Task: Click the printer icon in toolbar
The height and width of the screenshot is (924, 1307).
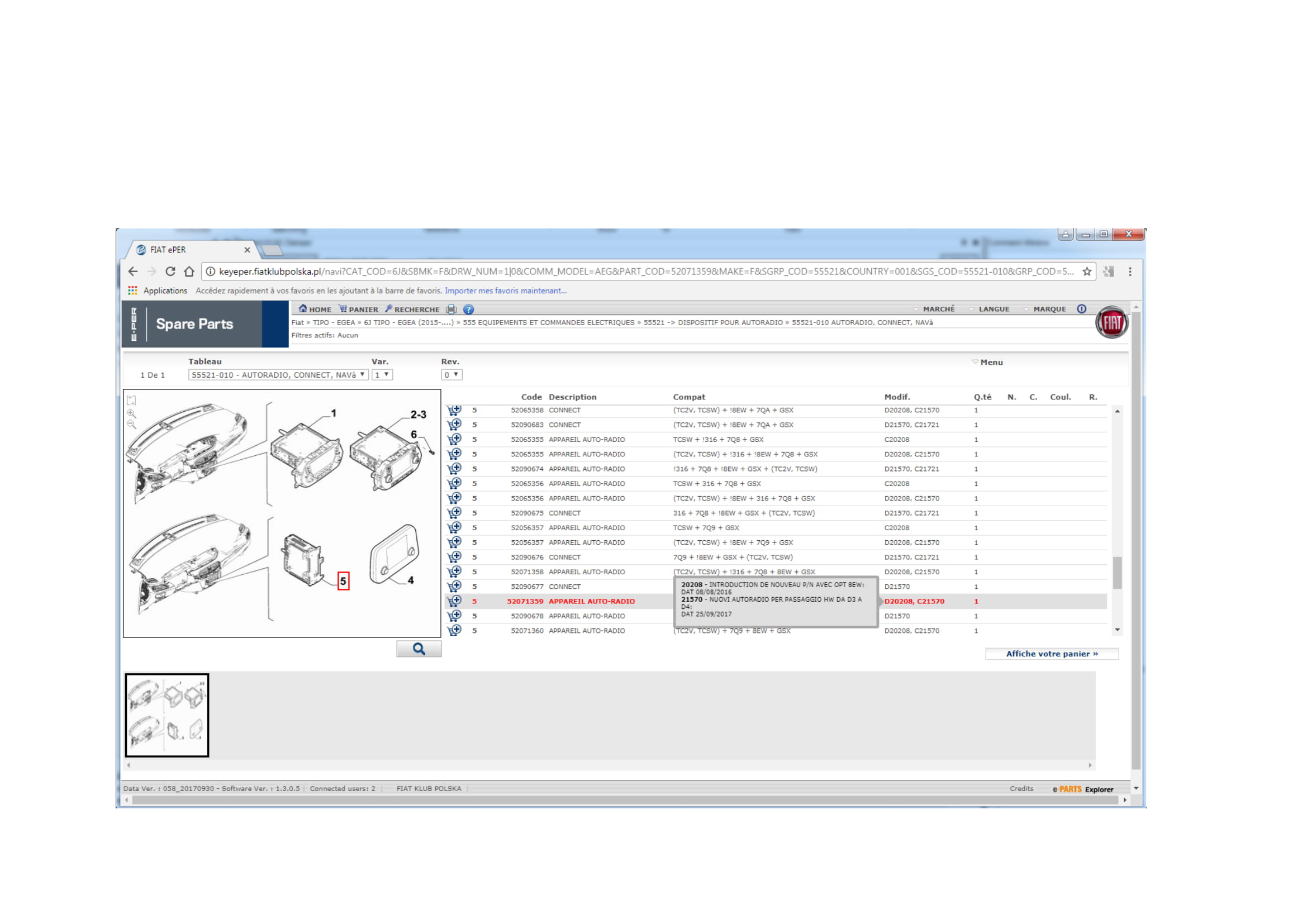Action: (x=451, y=309)
